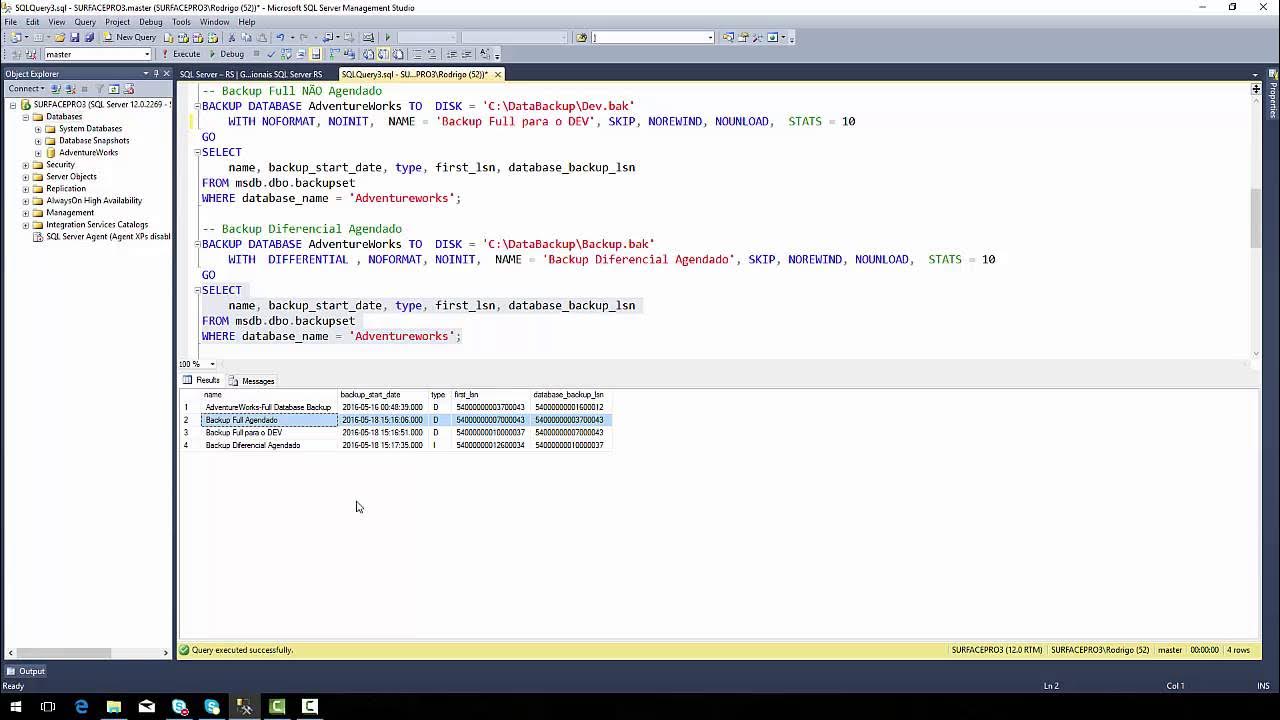Open the Window menu
The image size is (1280, 720).
(x=214, y=22)
